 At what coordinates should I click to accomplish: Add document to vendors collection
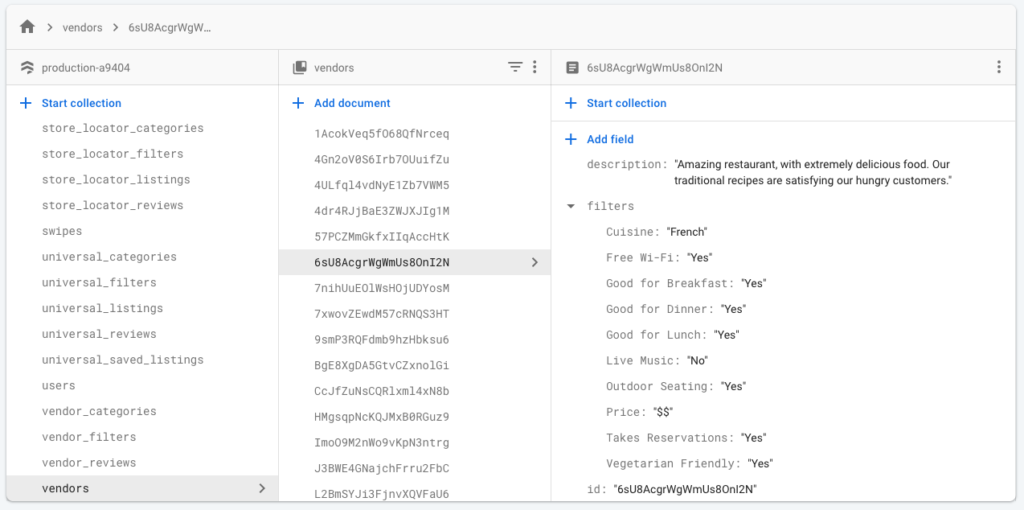pyautogui.click(x=352, y=103)
